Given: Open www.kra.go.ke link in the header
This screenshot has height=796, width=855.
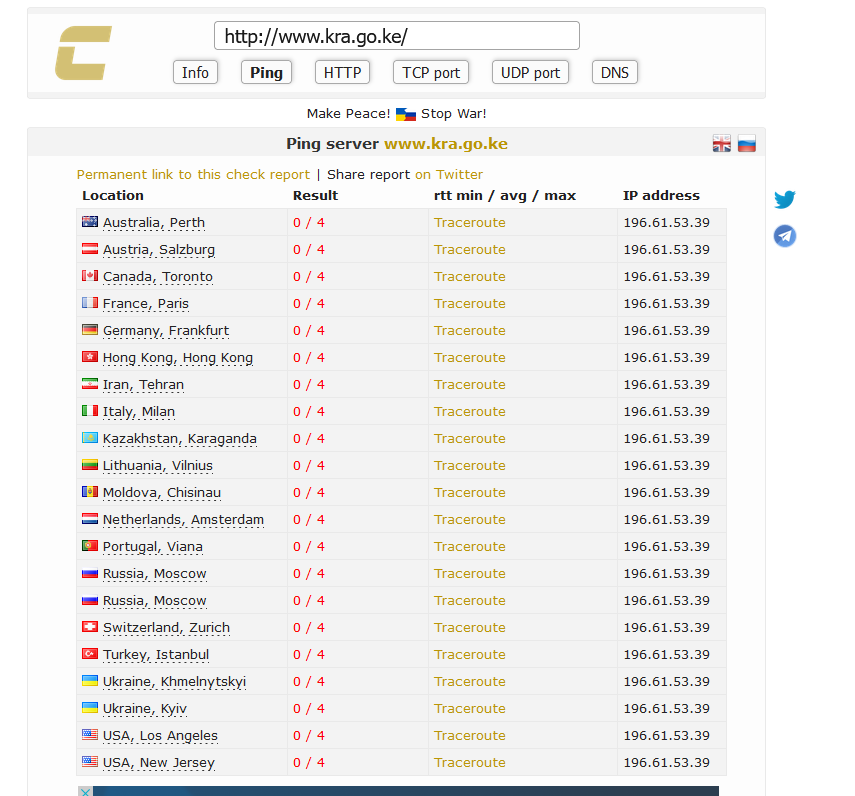Looking at the screenshot, I should (446, 144).
